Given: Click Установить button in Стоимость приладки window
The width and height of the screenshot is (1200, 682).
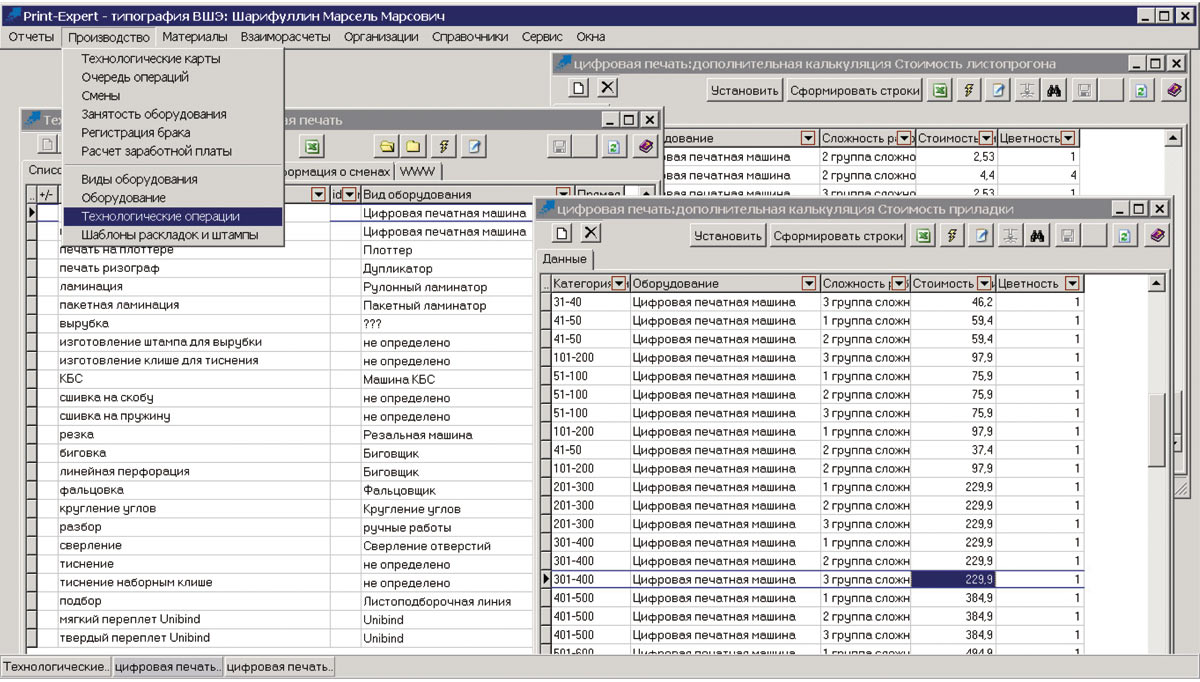Looking at the screenshot, I should [x=727, y=236].
